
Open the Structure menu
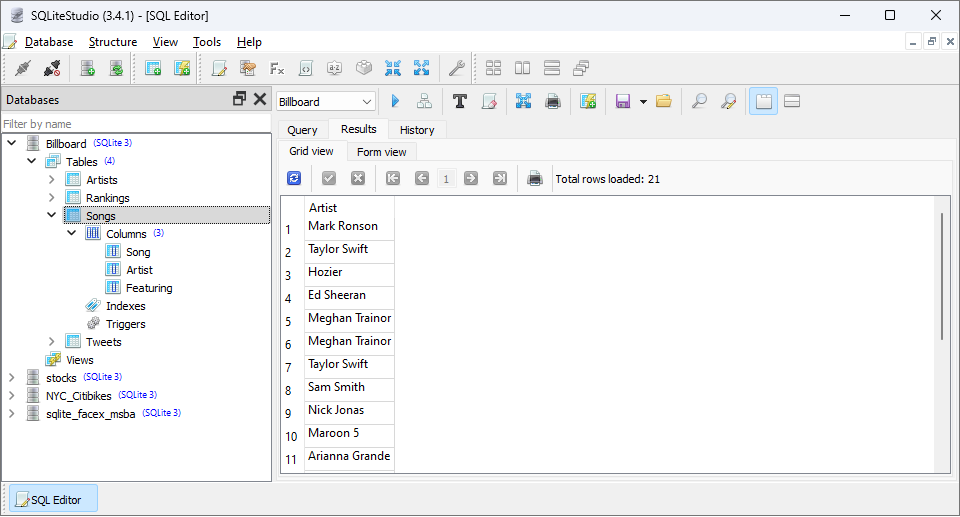pyautogui.click(x=113, y=42)
